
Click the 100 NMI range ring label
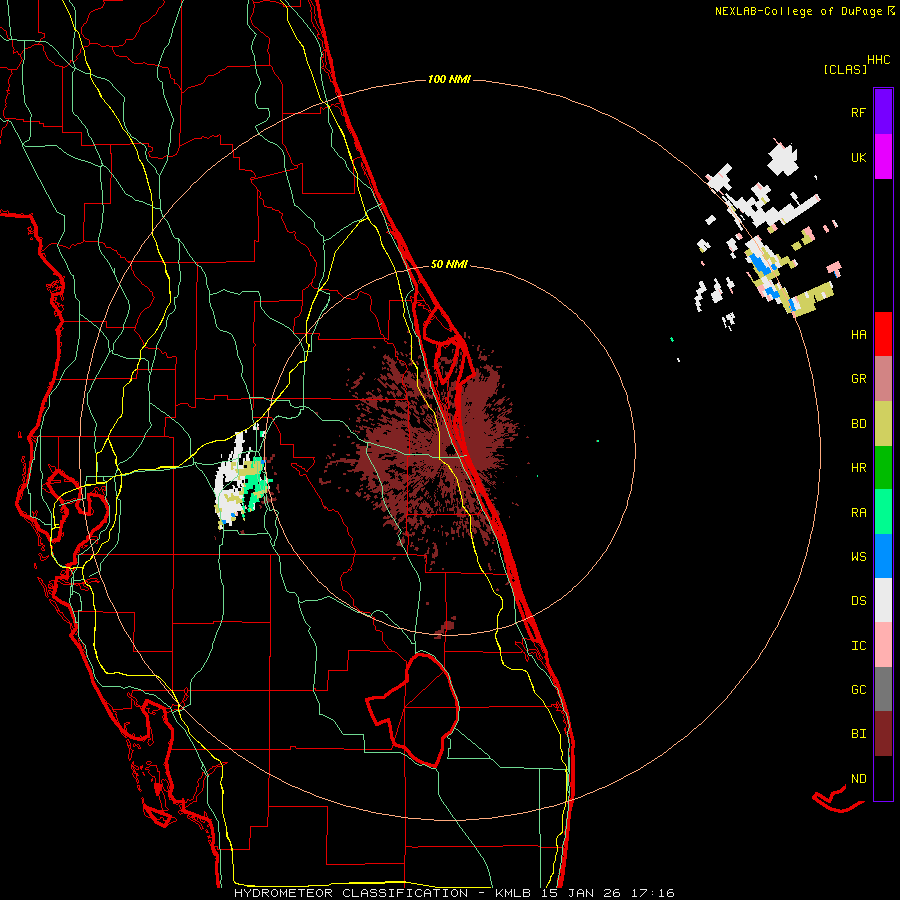(x=449, y=79)
